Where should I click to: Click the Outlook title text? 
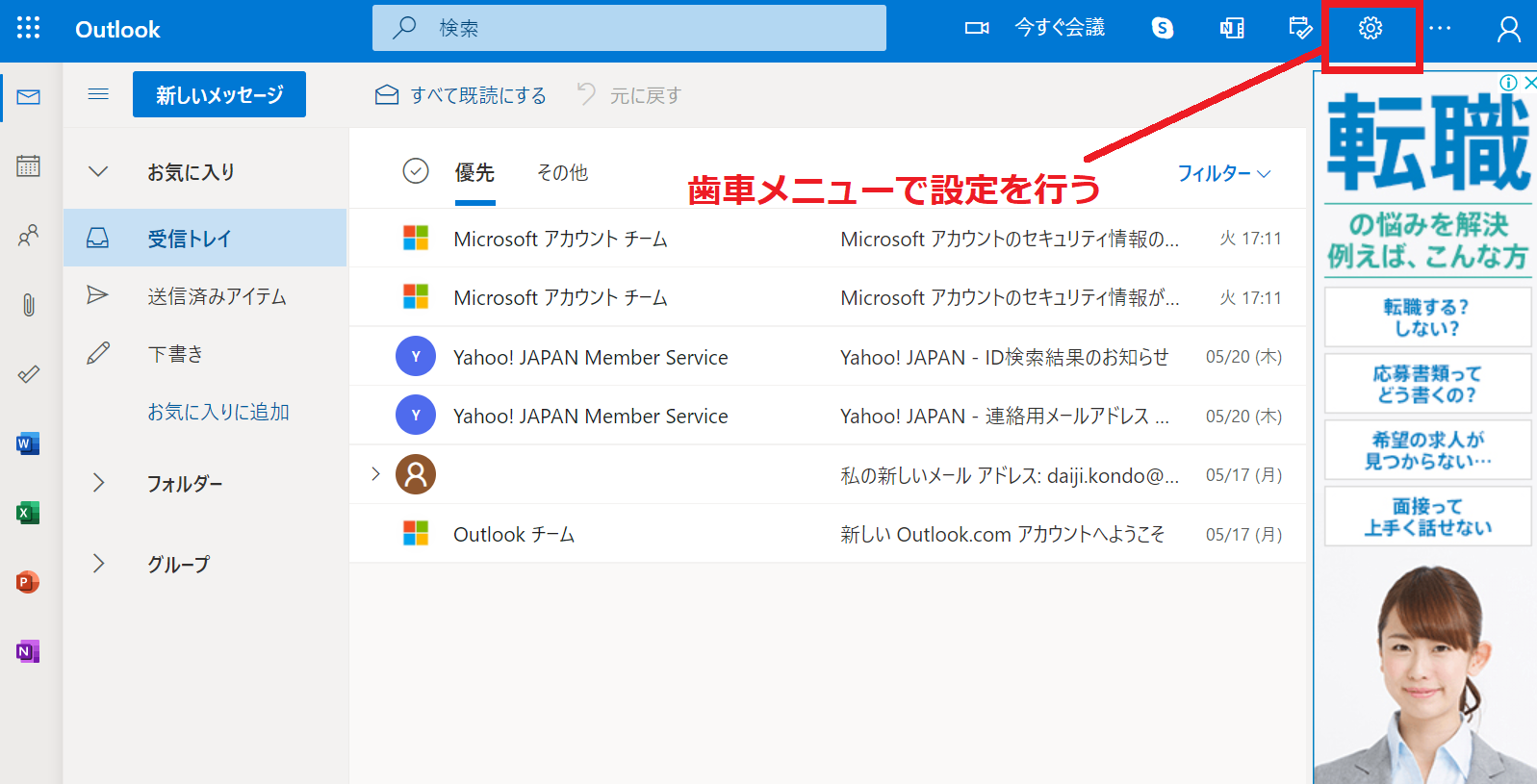click(117, 30)
